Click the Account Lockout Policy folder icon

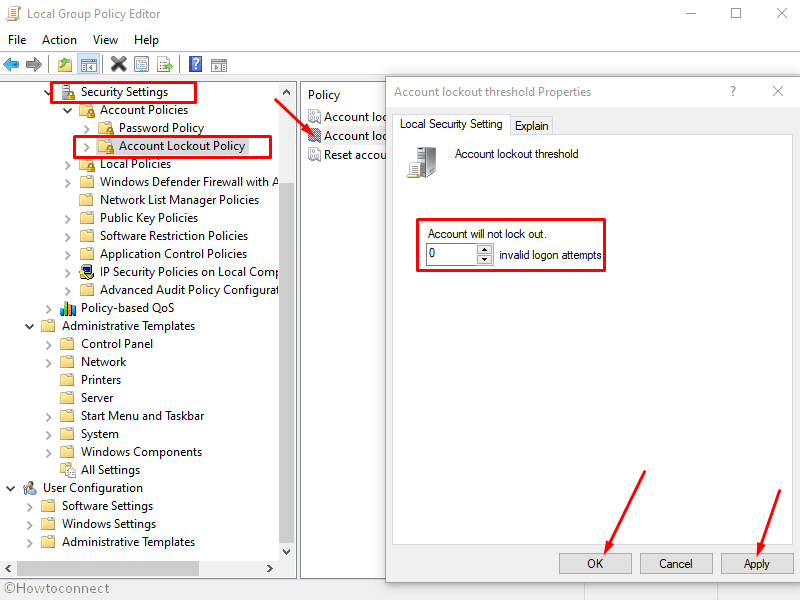click(x=106, y=146)
